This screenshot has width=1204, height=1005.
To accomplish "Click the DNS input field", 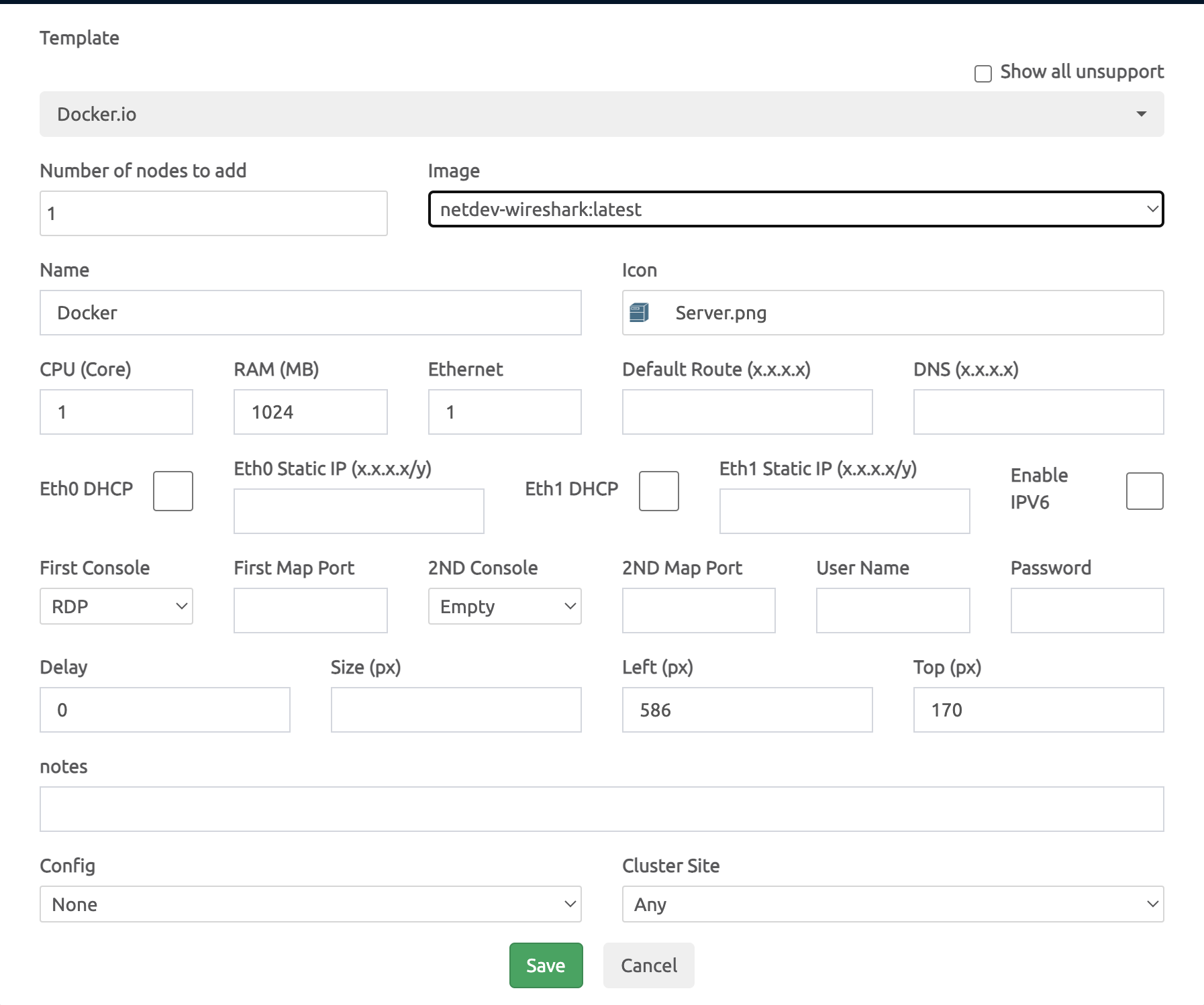I will point(1039,412).
